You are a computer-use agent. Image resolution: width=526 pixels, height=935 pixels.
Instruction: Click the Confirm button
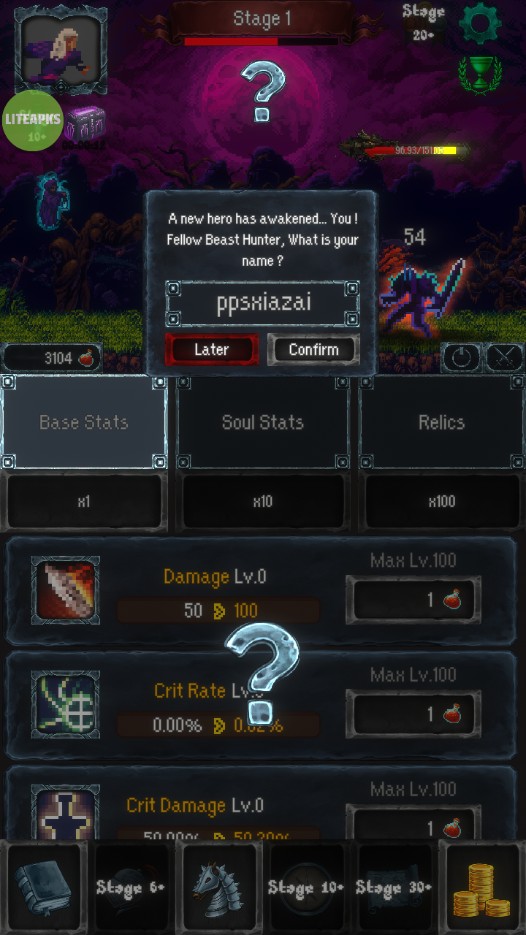pyautogui.click(x=314, y=349)
